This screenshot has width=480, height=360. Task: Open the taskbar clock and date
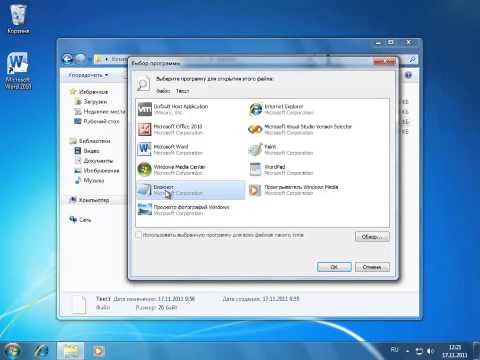pyautogui.click(x=454, y=351)
